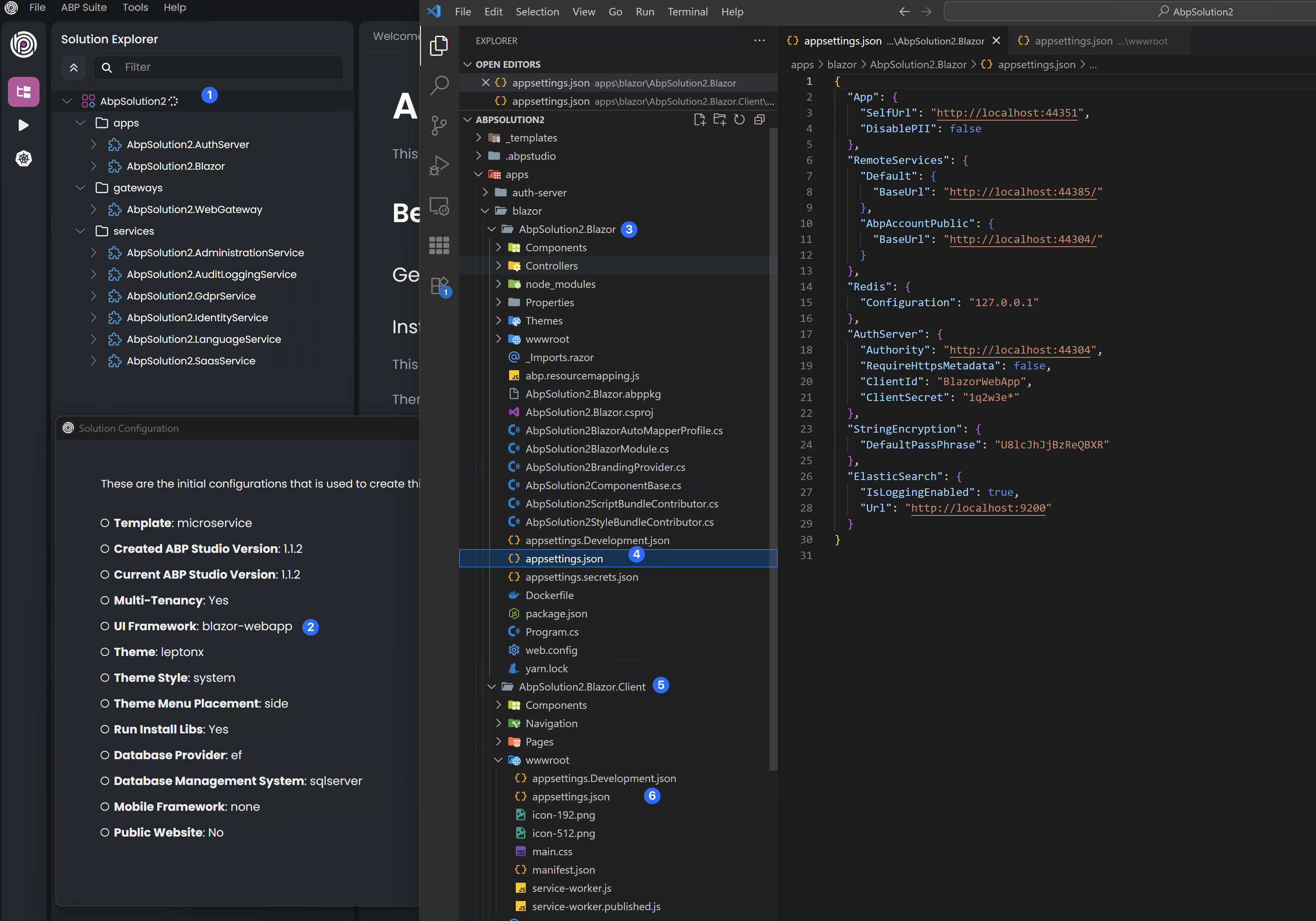Open Welcome tab in ABP Studio
1316x921 pixels.
pyautogui.click(x=396, y=36)
